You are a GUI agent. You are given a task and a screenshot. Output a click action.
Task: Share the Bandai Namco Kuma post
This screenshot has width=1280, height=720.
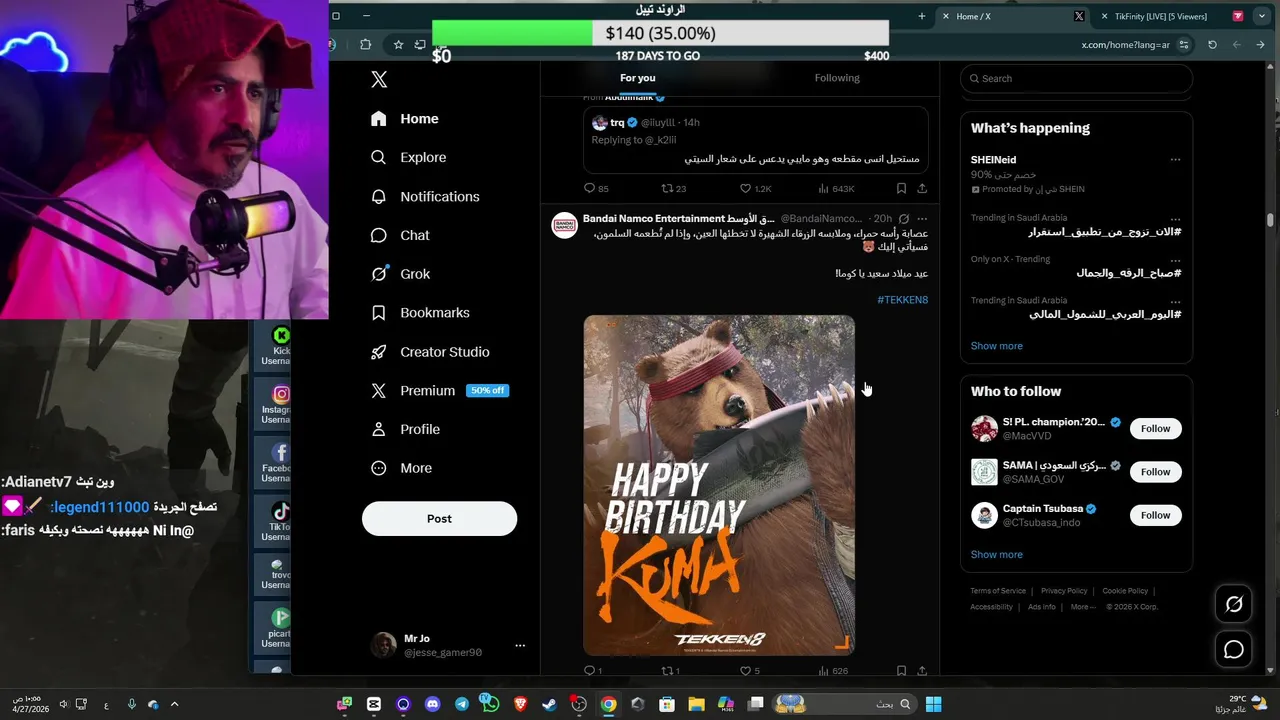pos(922,671)
